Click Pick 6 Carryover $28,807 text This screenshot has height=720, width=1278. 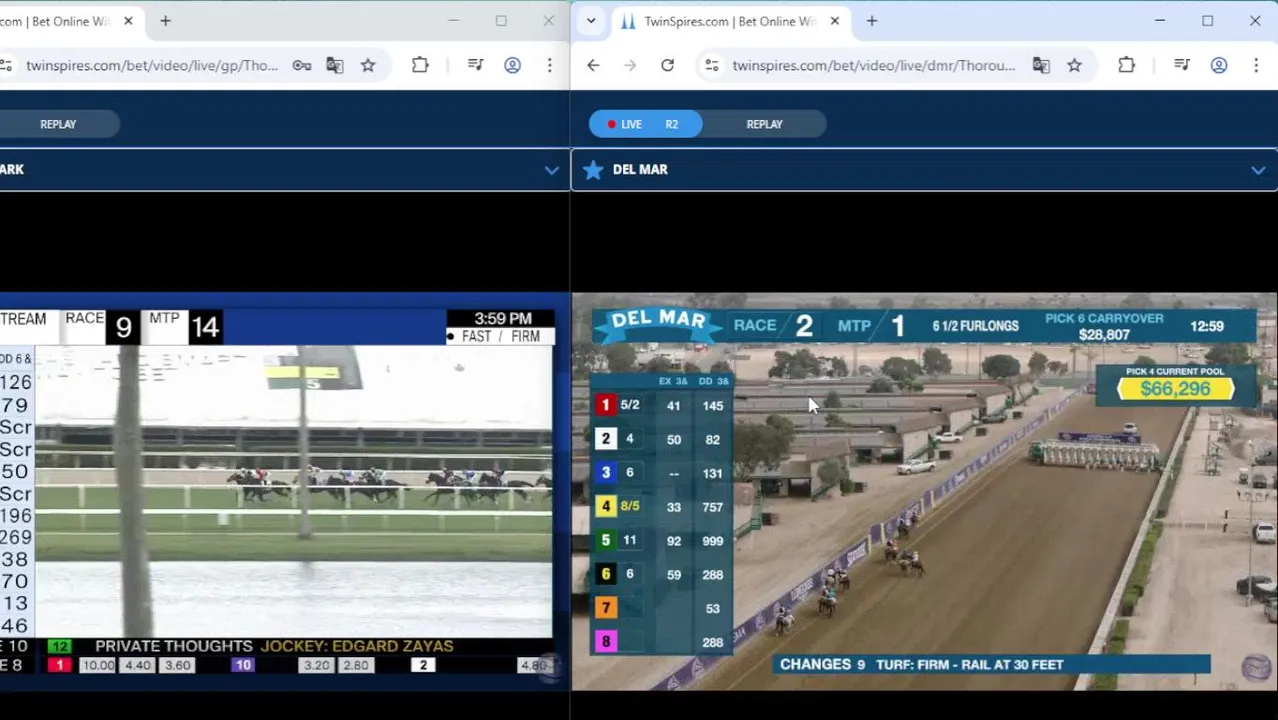(x=1104, y=326)
